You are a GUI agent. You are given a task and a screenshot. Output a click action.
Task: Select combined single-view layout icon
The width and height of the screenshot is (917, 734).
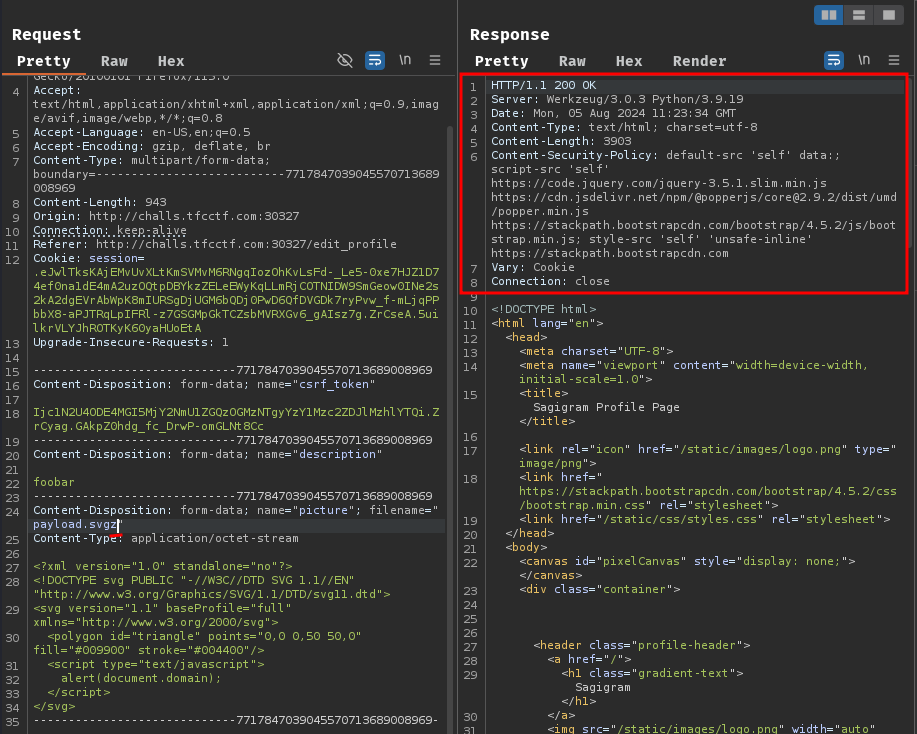tap(888, 15)
